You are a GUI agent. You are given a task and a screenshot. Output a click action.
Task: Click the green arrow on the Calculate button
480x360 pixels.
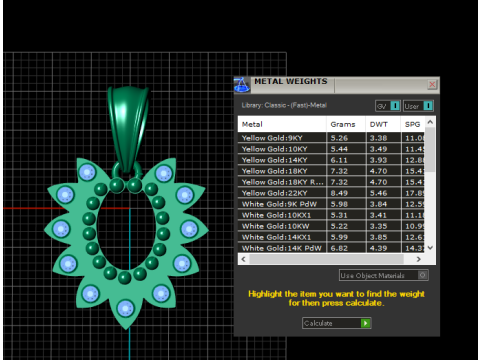tap(366, 323)
